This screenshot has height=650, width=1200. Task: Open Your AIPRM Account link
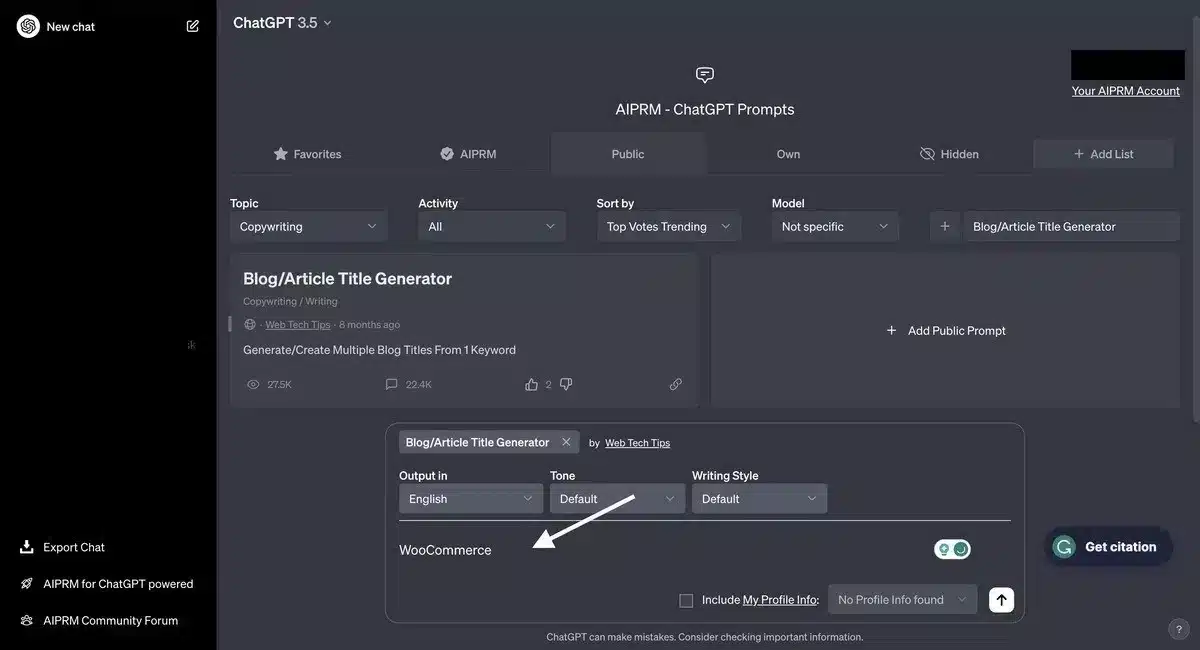coord(1126,90)
